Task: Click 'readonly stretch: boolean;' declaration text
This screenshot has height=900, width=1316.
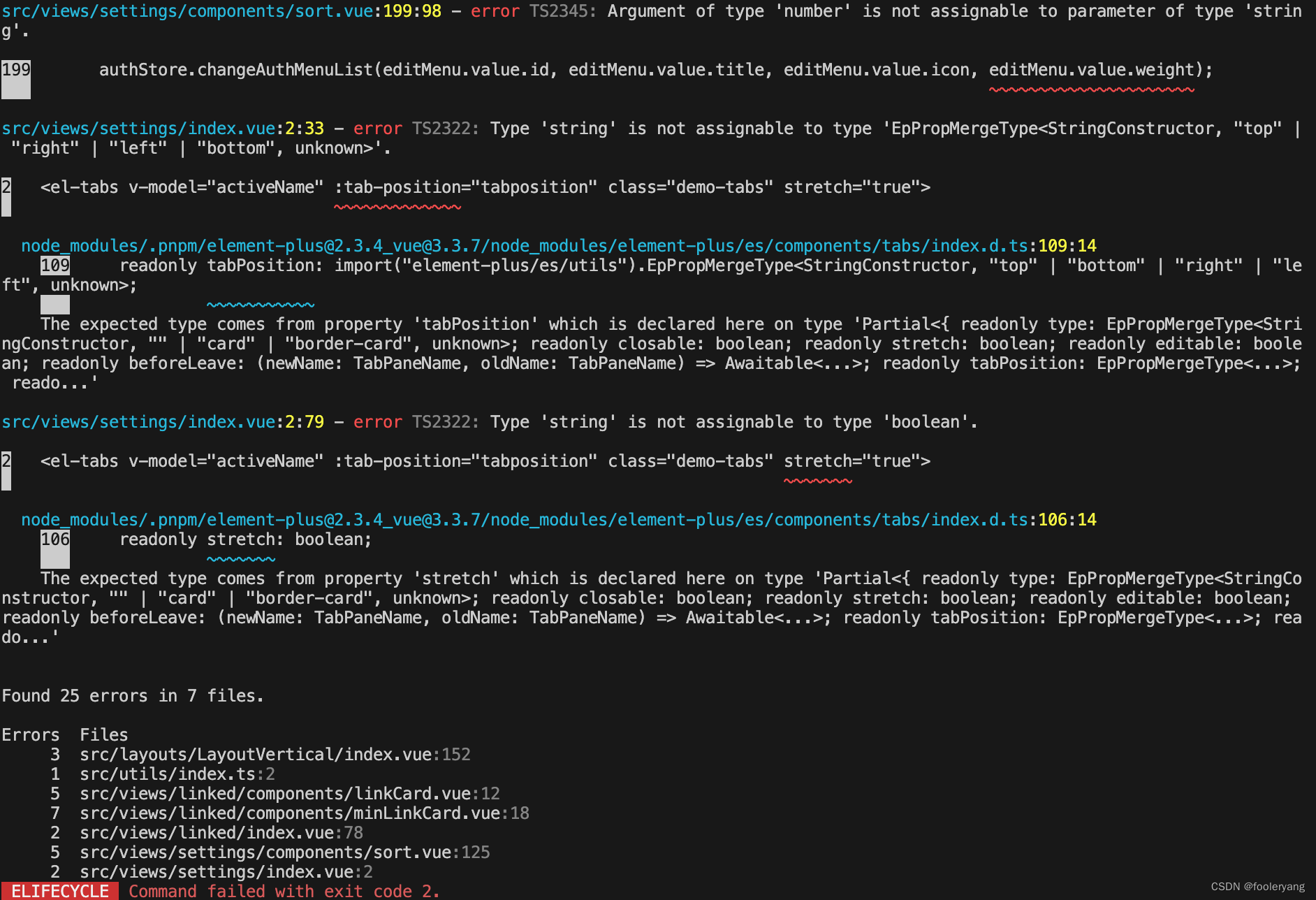Action: (x=246, y=539)
